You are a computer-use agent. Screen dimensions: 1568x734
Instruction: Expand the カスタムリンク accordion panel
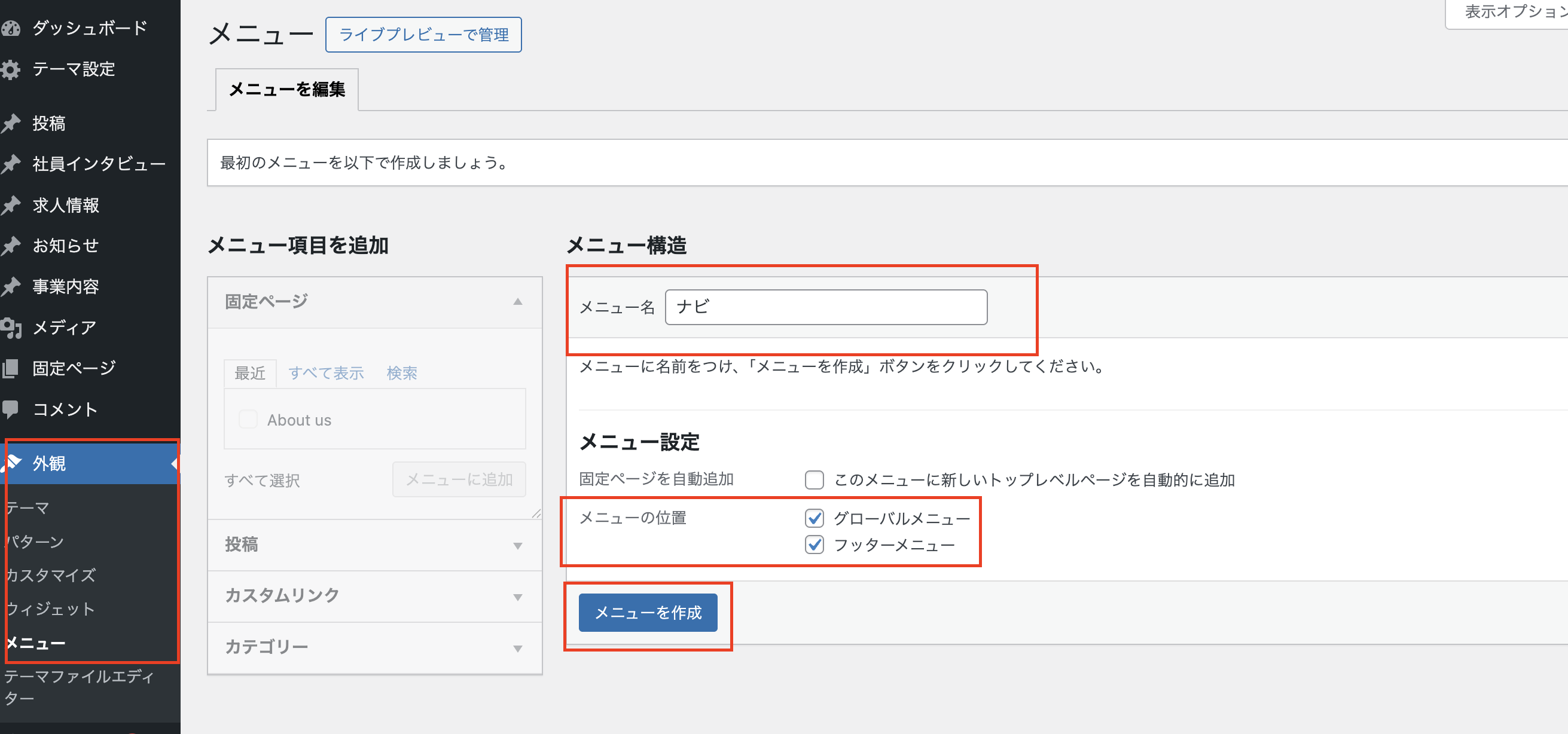[374, 596]
